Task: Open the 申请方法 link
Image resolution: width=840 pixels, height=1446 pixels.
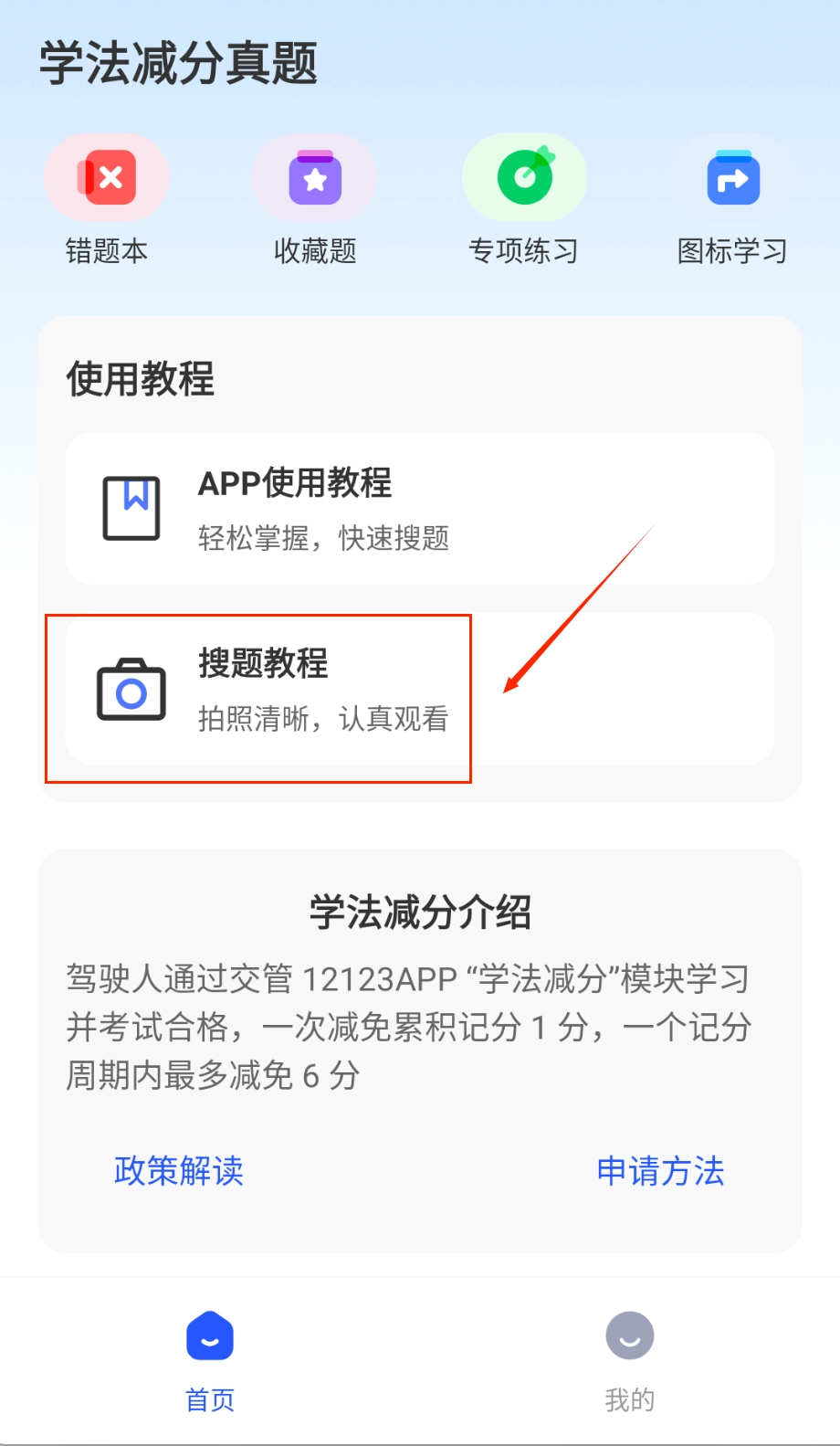Action: [x=660, y=1170]
